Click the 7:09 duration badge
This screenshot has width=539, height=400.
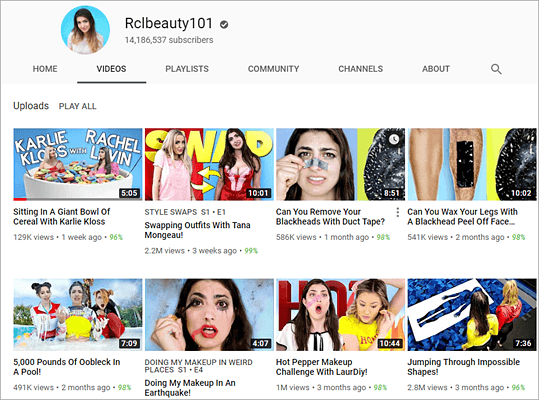(x=129, y=343)
